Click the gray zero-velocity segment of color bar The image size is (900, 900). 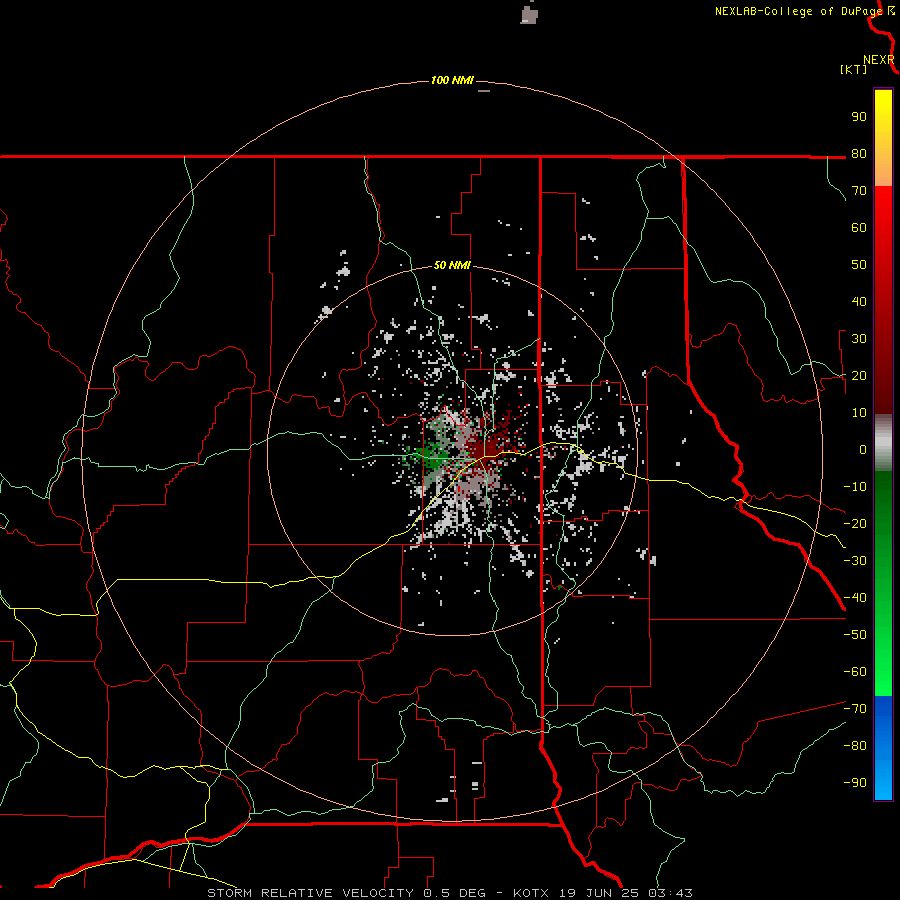pos(883,443)
